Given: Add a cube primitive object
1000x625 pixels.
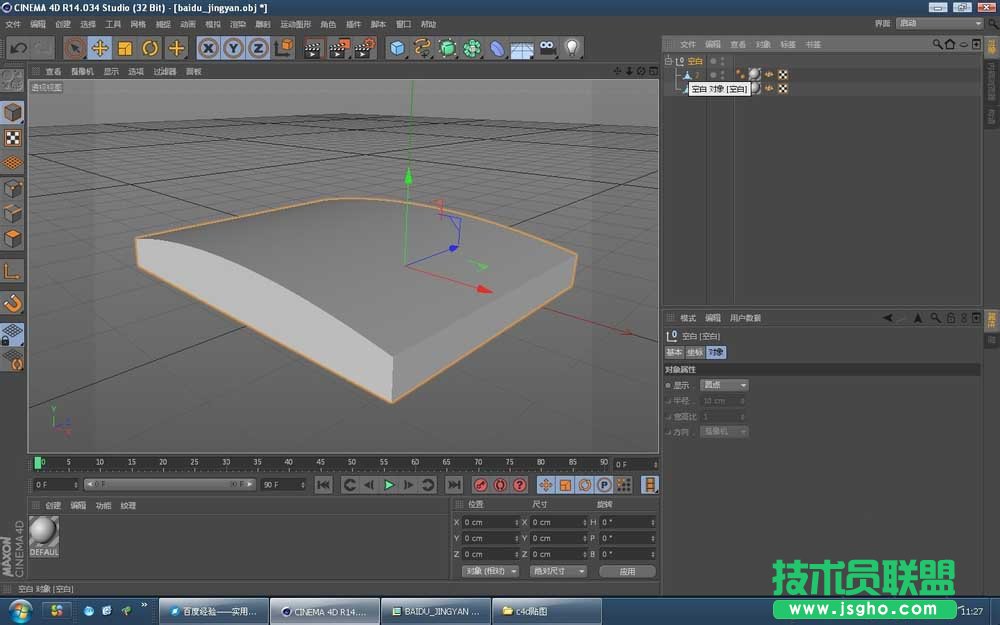Looking at the screenshot, I should 397,47.
